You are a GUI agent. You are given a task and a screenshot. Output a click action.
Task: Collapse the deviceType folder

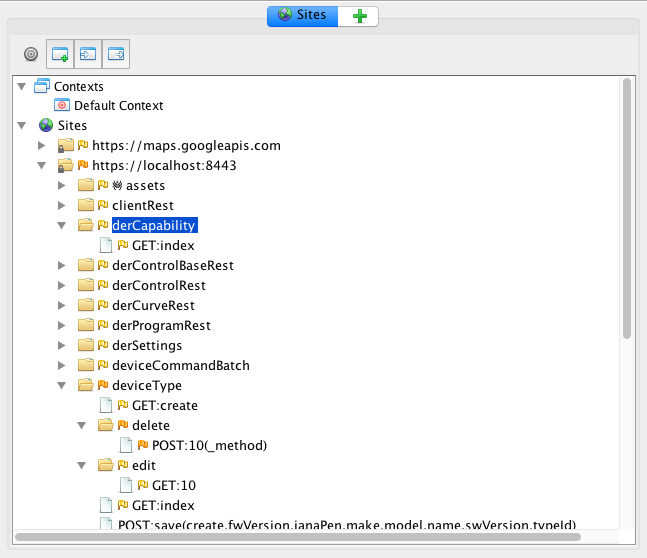[x=62, y=386]
